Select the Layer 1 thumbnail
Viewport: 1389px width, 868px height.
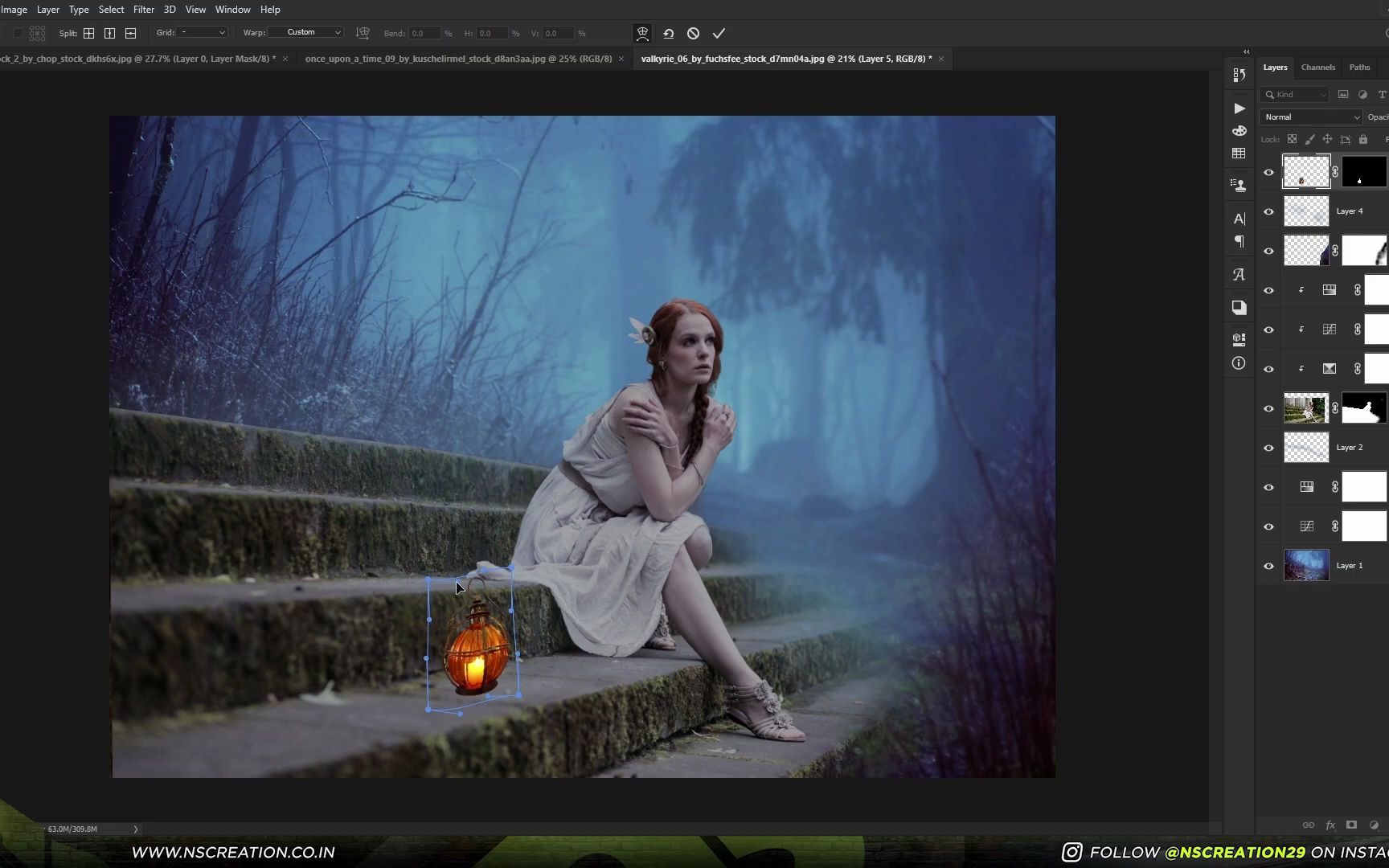click(x=1306, y=566)
